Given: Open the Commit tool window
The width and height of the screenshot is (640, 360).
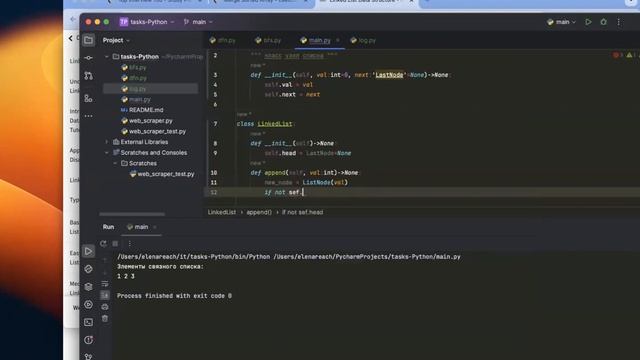Looking at the screenshot, I should (x=88, y=58).
